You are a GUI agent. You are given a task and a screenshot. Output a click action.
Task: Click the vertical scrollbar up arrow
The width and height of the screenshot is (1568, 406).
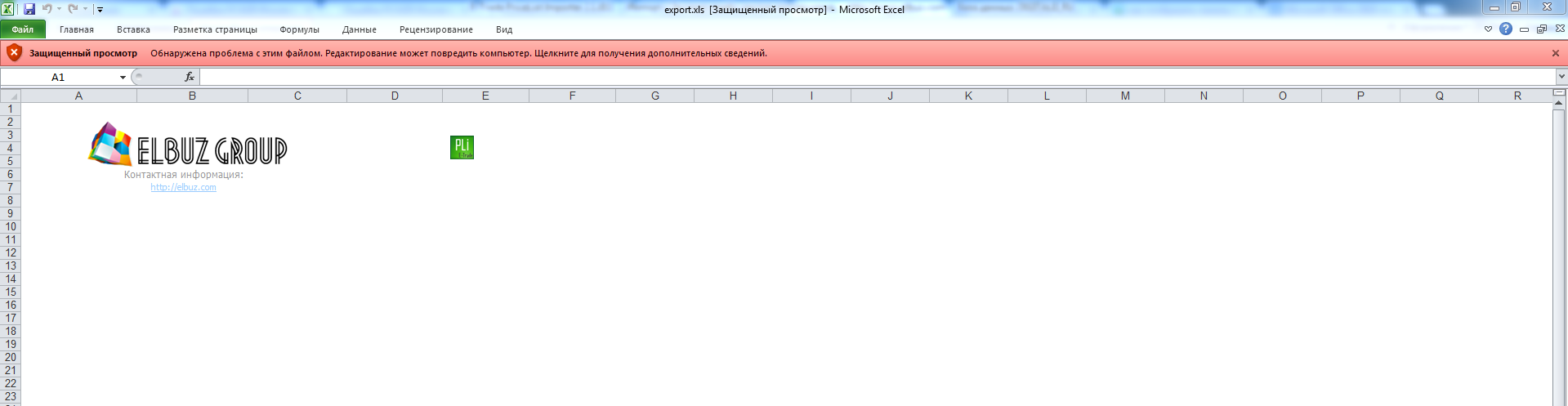pos(1559,103)
